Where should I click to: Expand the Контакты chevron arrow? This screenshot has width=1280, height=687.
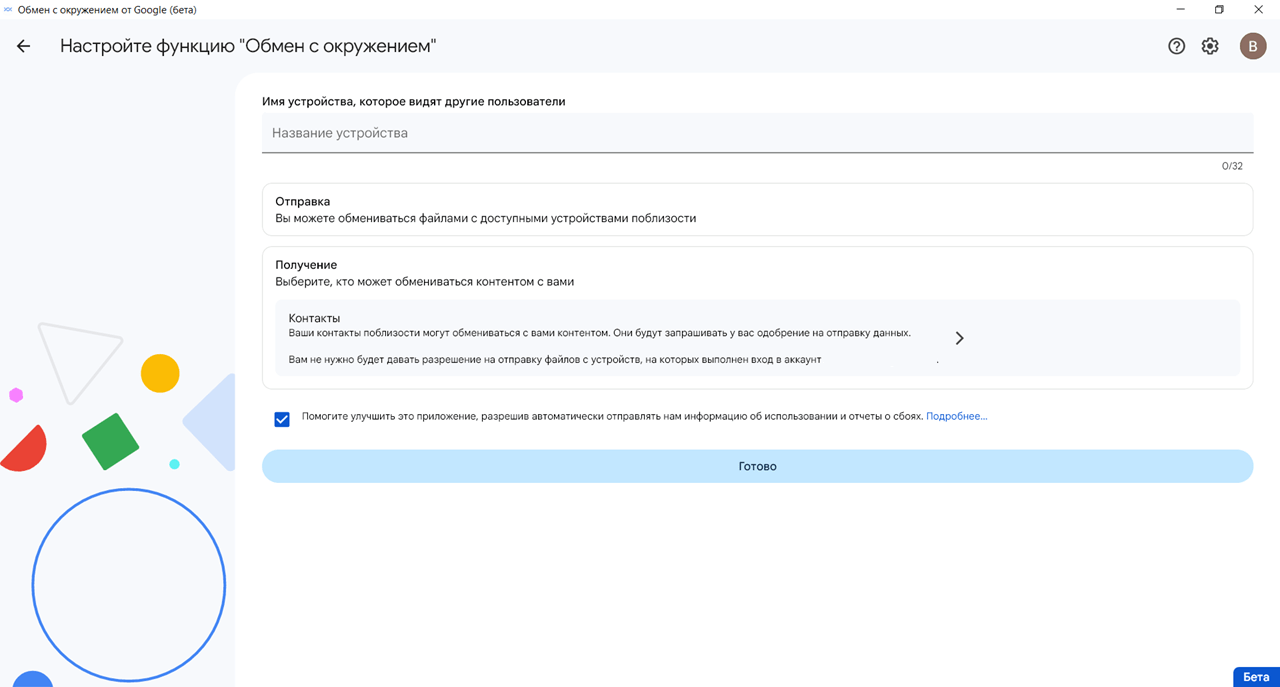coord(959,338)
